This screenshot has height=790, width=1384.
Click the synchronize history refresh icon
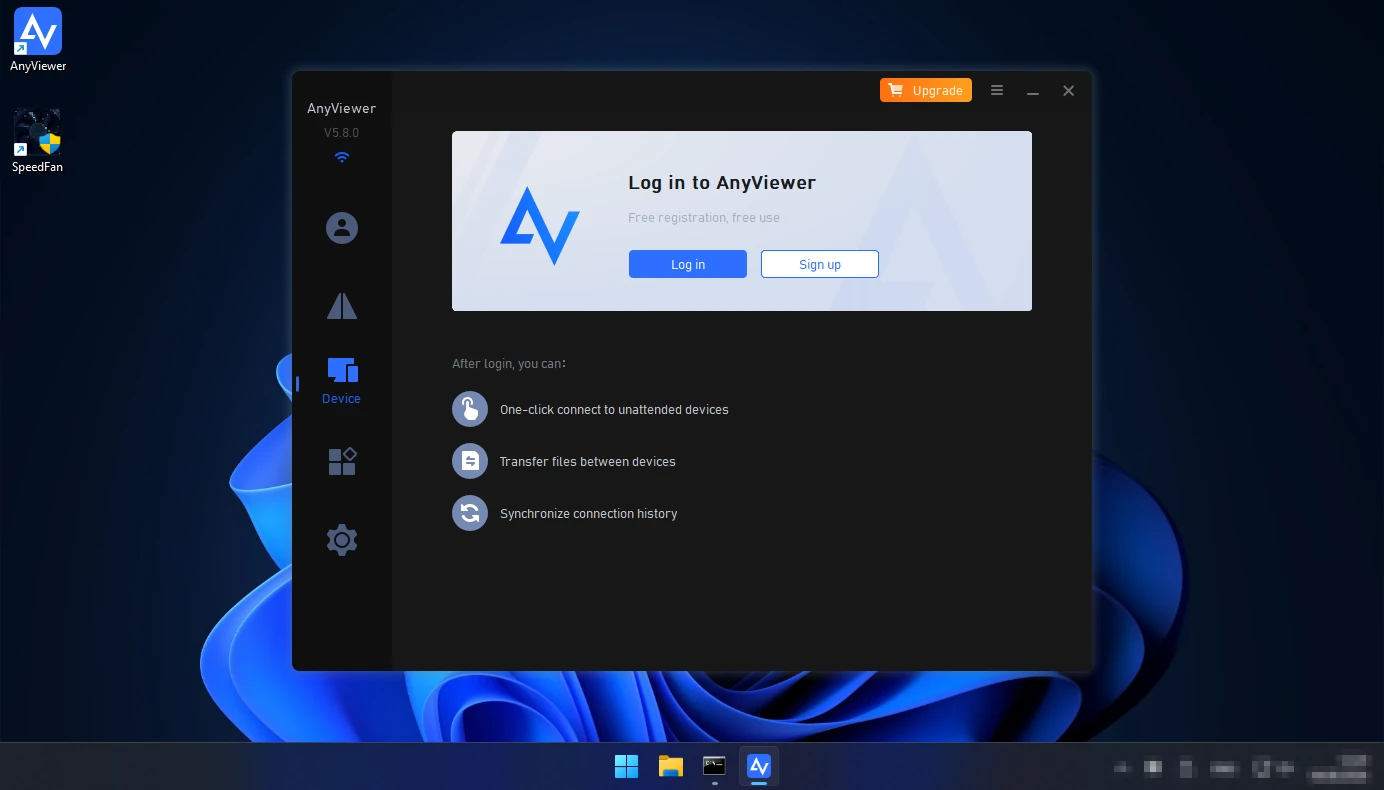pos(470,513)
